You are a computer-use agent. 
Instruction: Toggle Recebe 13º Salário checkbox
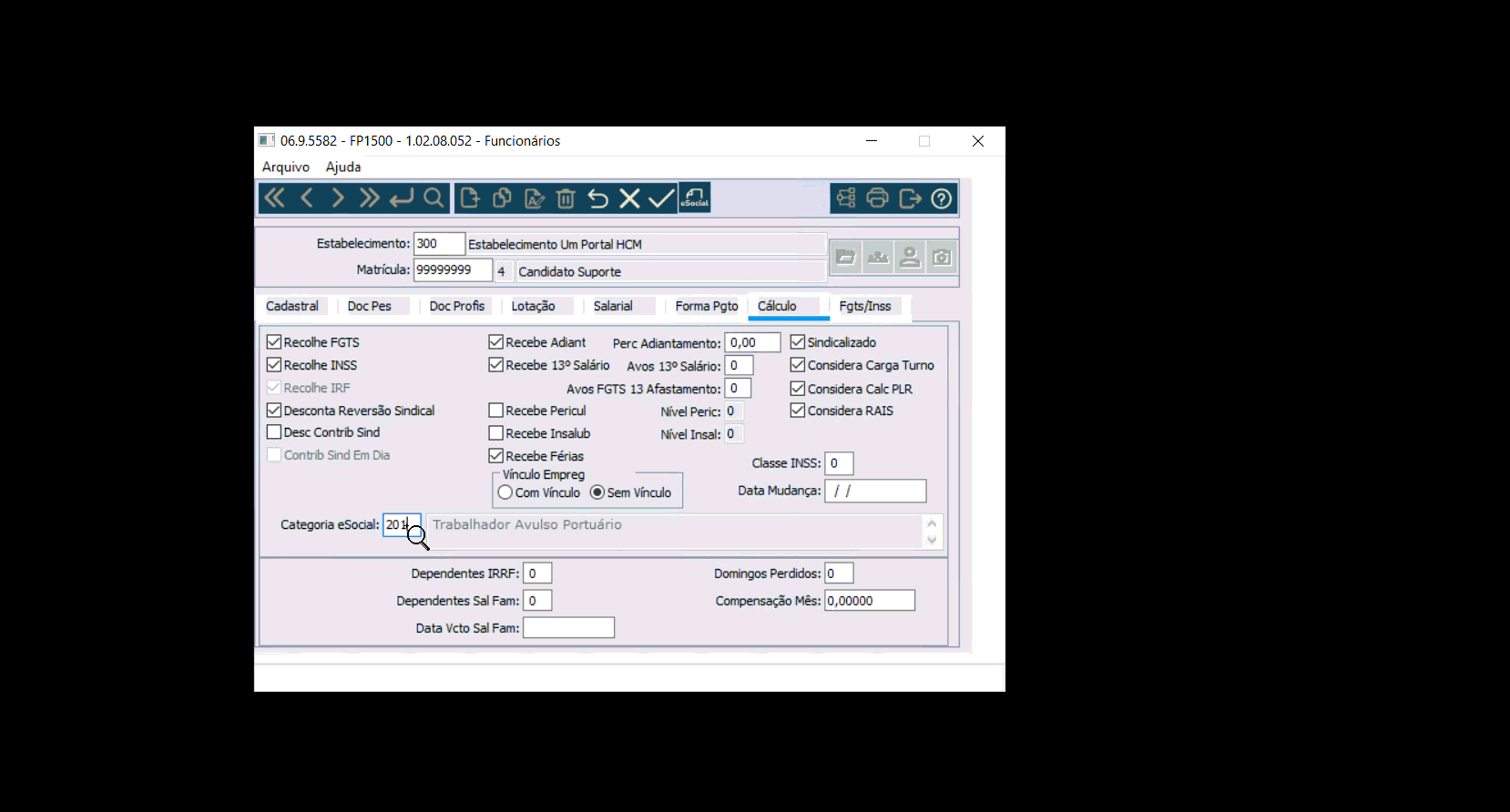coord(496,365)
